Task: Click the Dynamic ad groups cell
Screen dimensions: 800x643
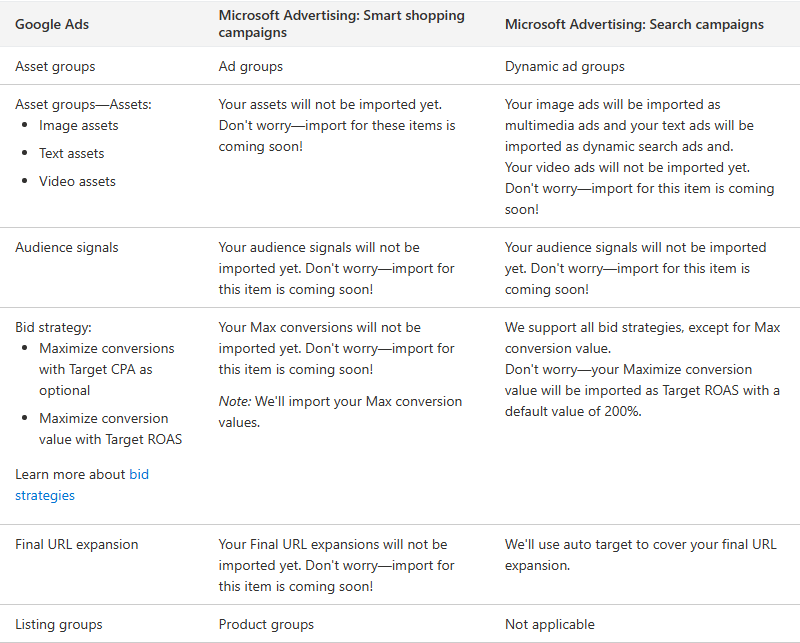Action: coord(565,67)
